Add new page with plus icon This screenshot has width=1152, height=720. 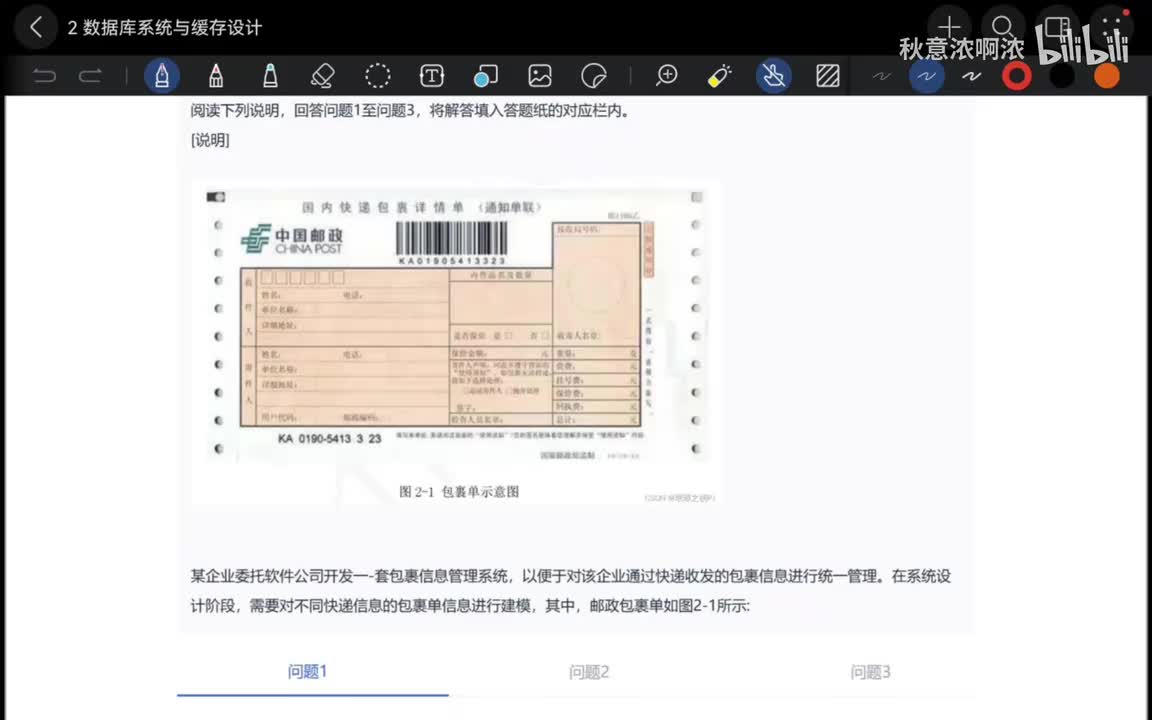click(948, 28)
